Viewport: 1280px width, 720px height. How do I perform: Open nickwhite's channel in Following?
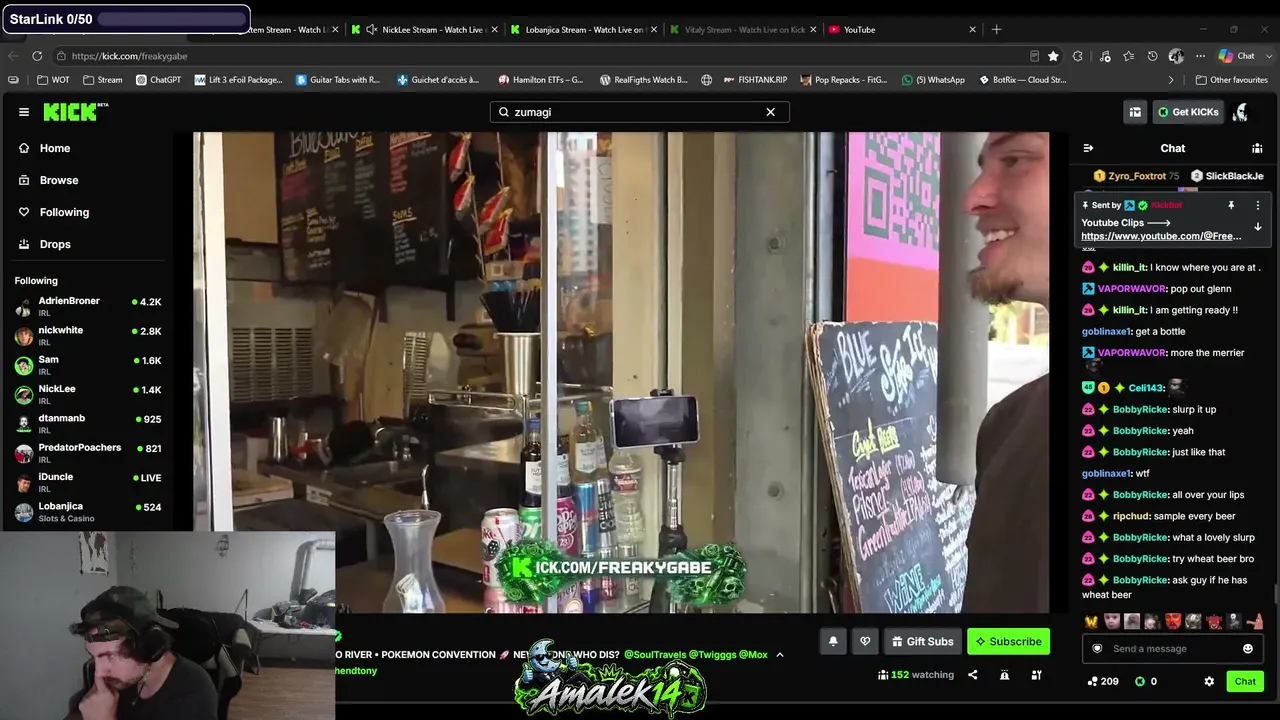(87, 336)
